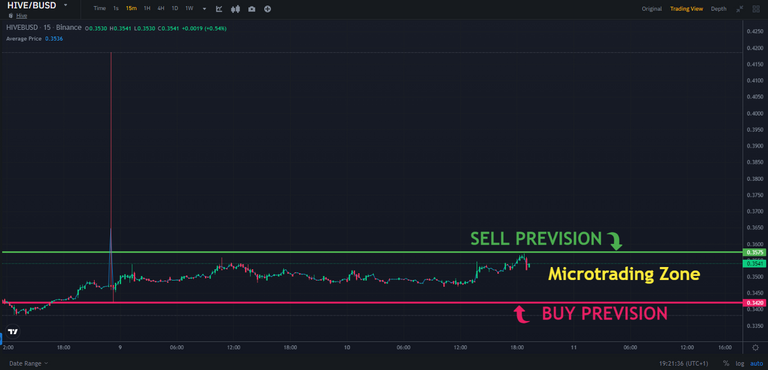Open the candlestick chart style icon
Screen dimensions: 768x370
coord(236,9)
